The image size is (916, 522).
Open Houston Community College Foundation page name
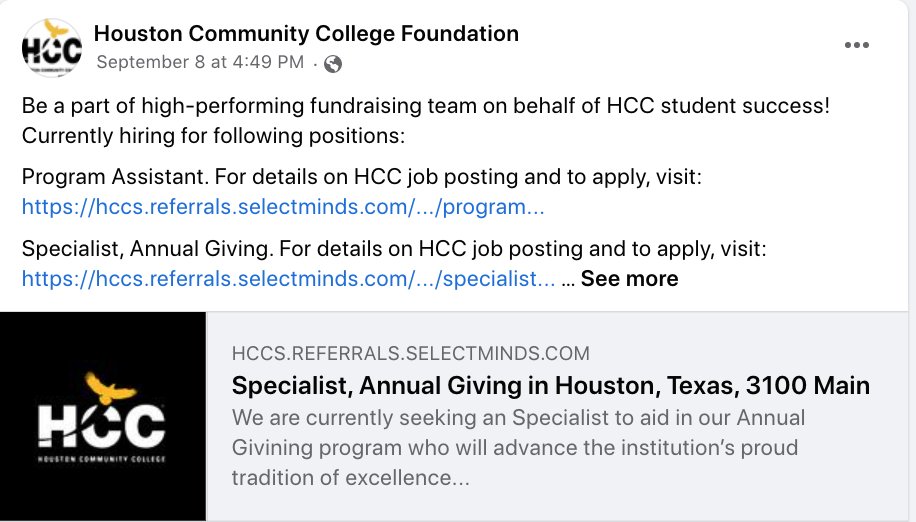coord(306,33)
